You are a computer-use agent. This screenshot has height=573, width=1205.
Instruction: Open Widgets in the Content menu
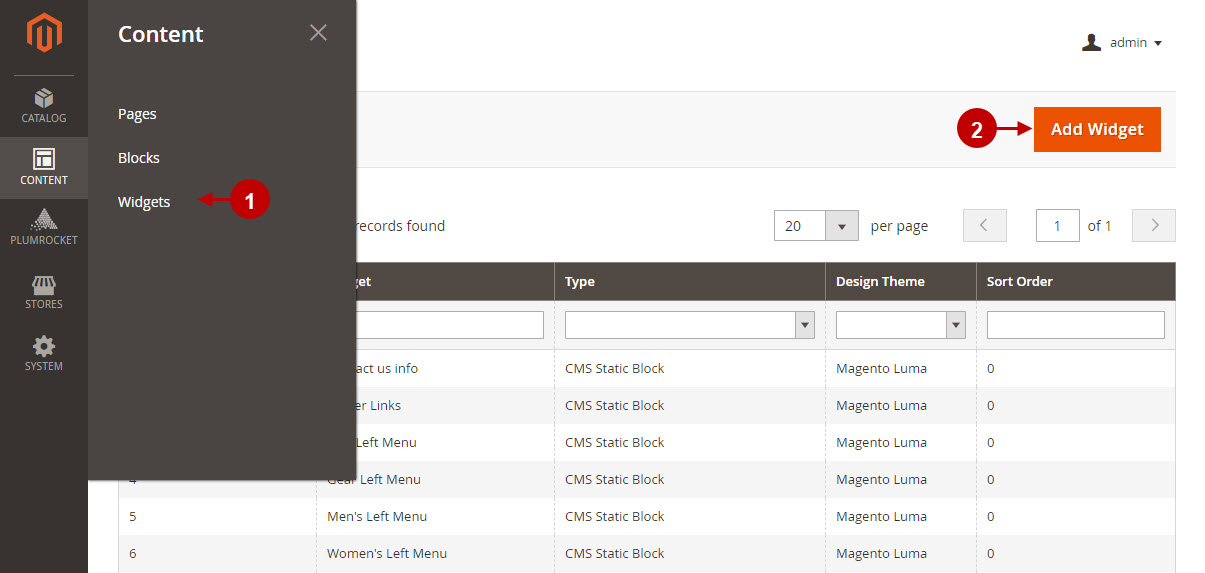(x=144, y=202)
